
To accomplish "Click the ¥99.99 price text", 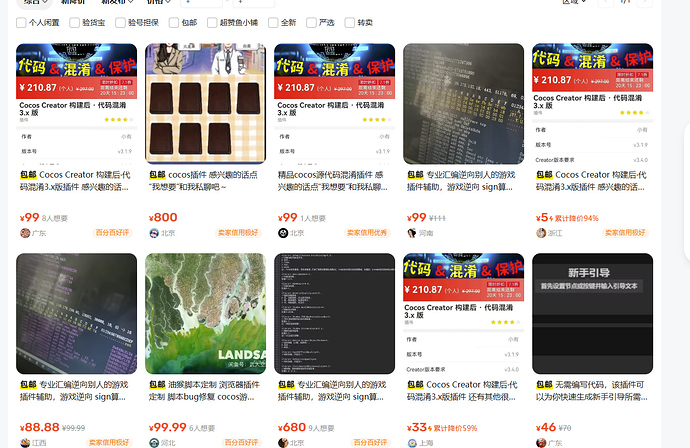I will (168, 427).
